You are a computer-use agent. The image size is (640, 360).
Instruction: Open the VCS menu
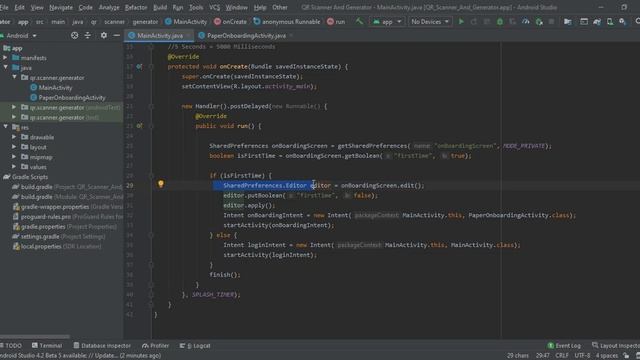tap(214, 7)
